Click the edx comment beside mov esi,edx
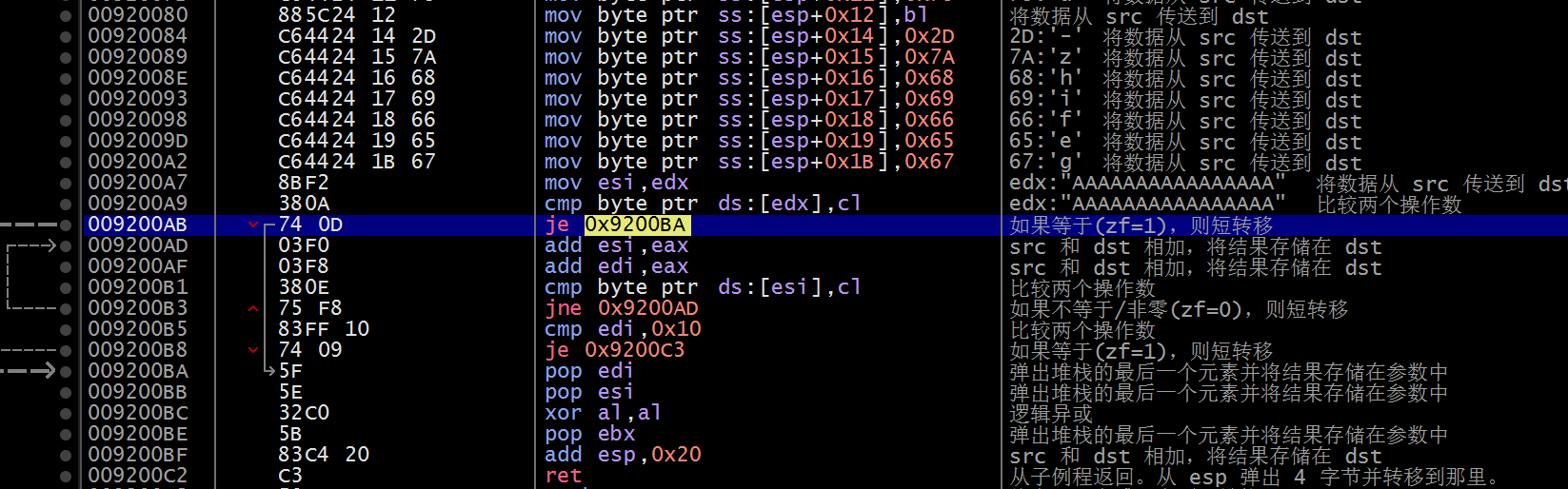The width and height of the screenshot is (1568, 489). point(1288,184)
